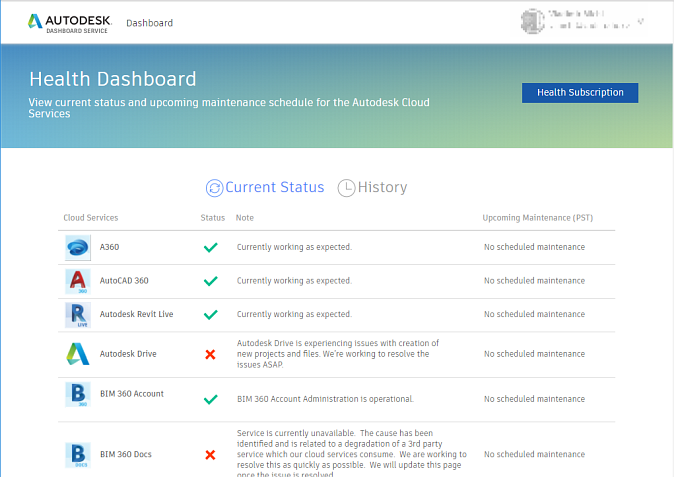Click the AutoCAD 360 service icon
This screenshot has width=674, height=477.
pos(78,281)
